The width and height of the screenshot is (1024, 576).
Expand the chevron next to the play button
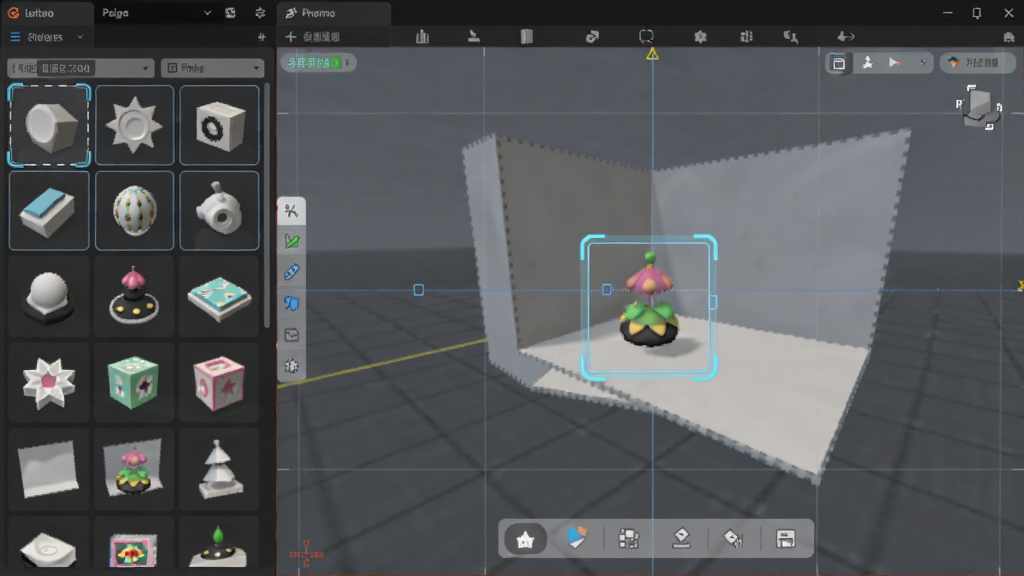coord(922,63)
